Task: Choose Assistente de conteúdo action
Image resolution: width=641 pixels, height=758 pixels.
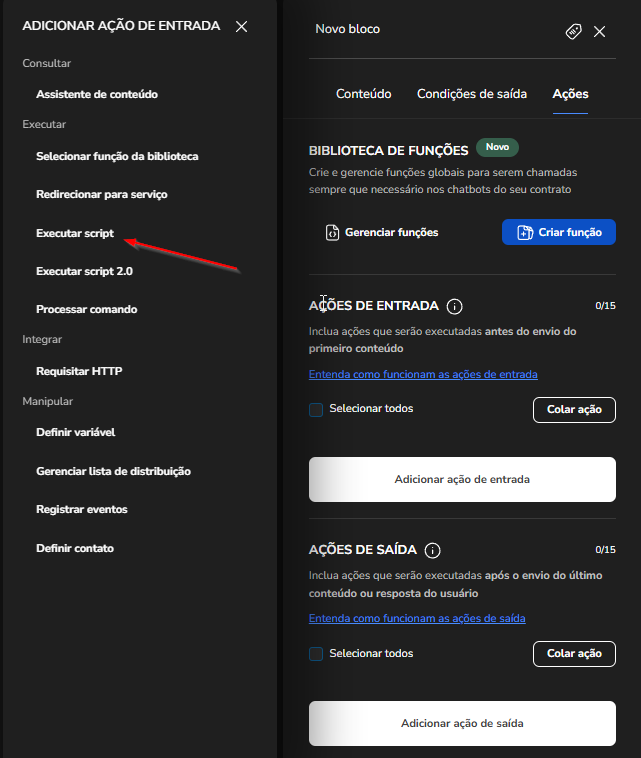Action: point(97,94)
